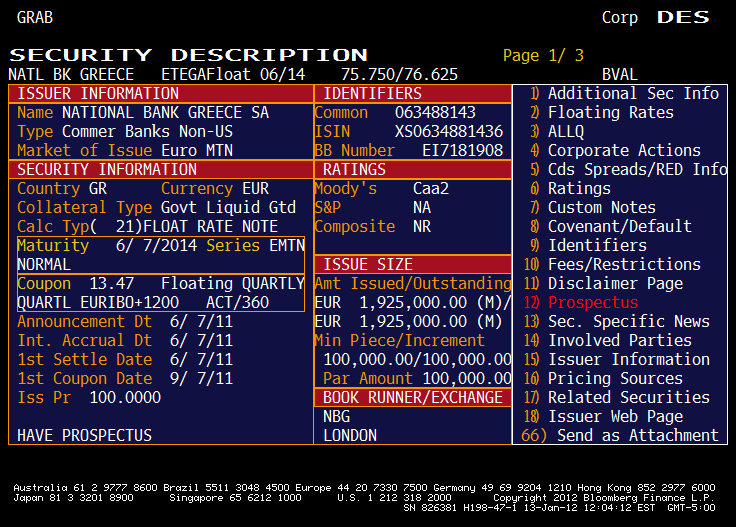Click the 1st Coupon Date 9/ 7/11
Image resolution: width=736 pixels, height=527 pixels.
point(201,379)
